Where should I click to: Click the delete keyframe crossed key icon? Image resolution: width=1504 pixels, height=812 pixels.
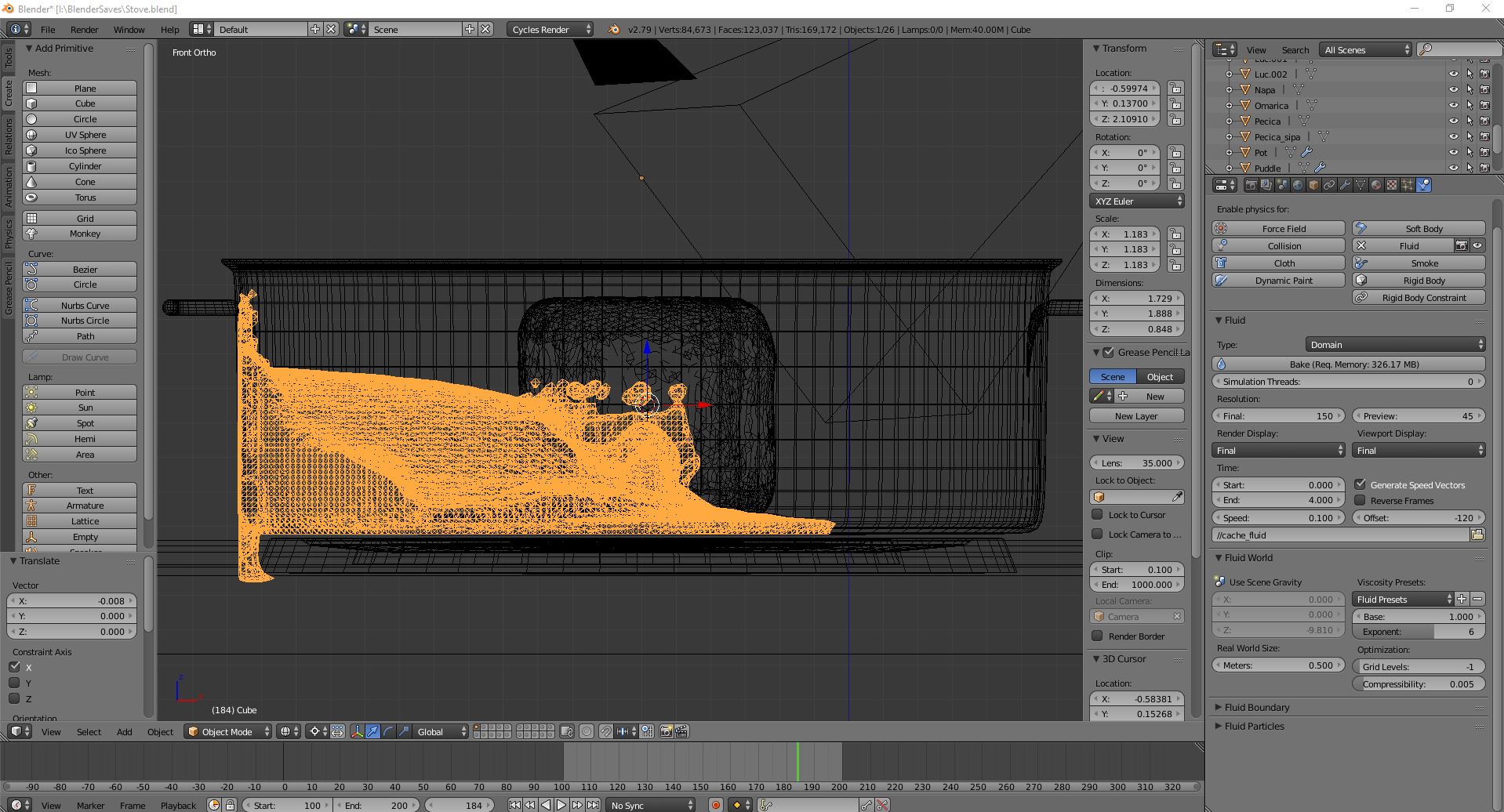(882, 805)
